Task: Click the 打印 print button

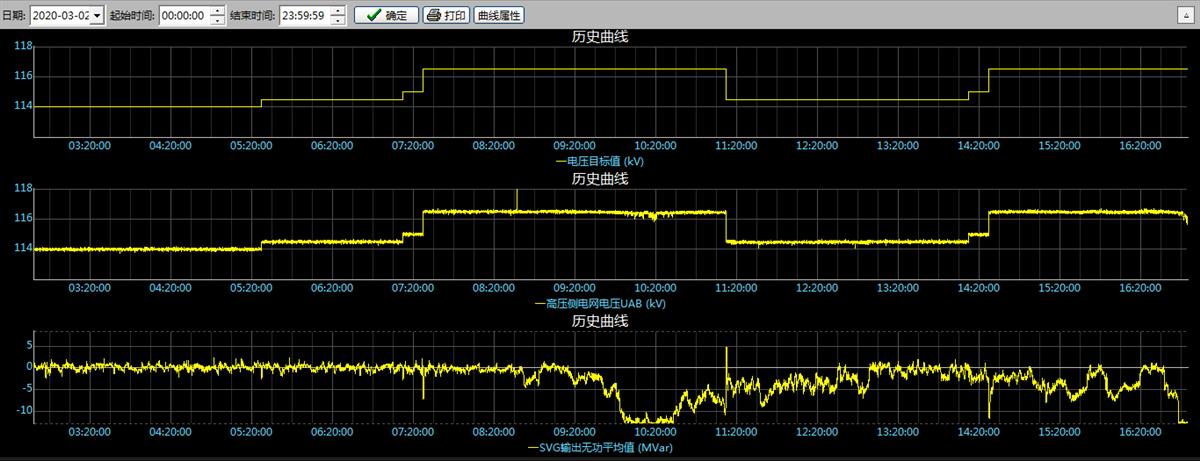Action: tap(446, 16)
